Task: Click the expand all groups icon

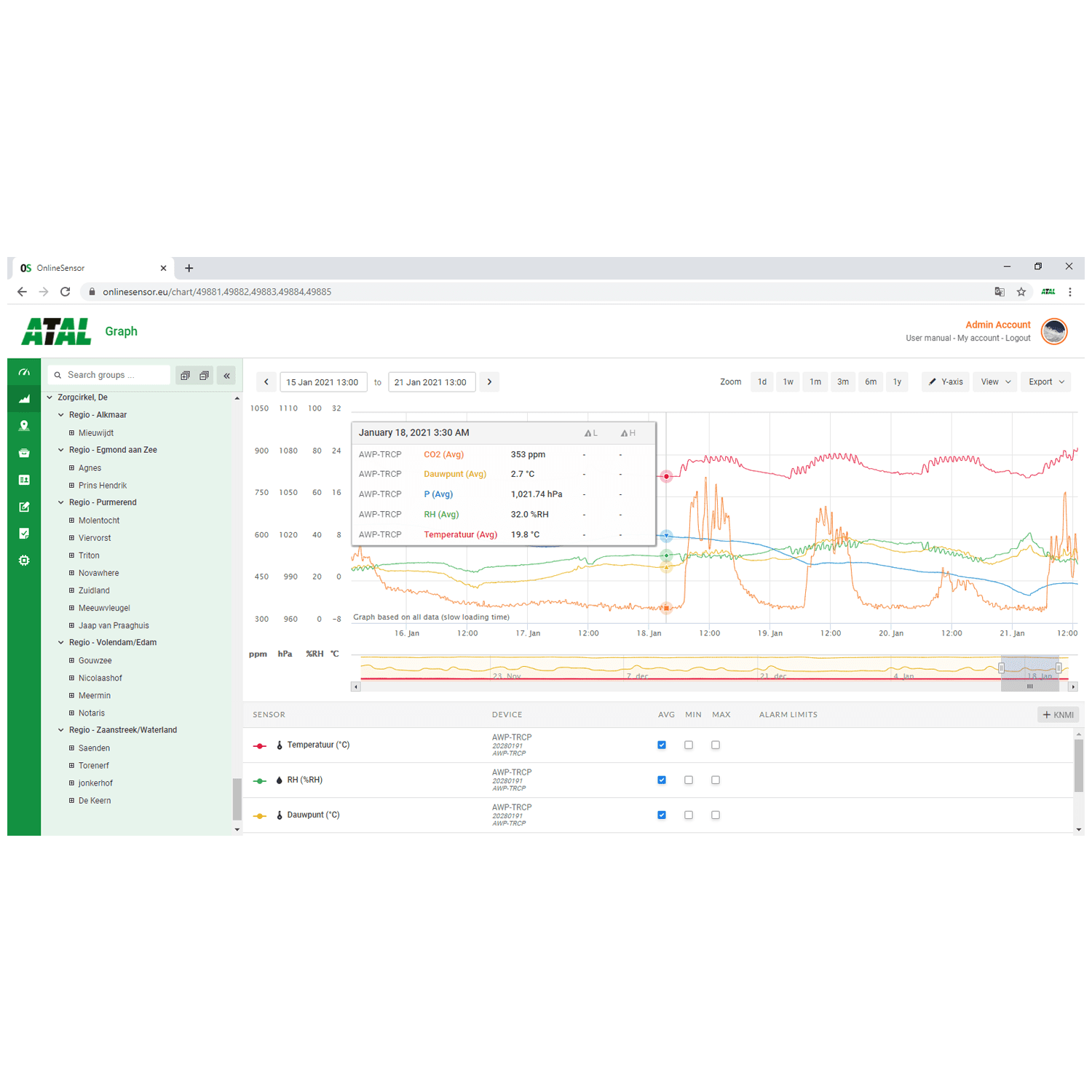Action: 186,376
